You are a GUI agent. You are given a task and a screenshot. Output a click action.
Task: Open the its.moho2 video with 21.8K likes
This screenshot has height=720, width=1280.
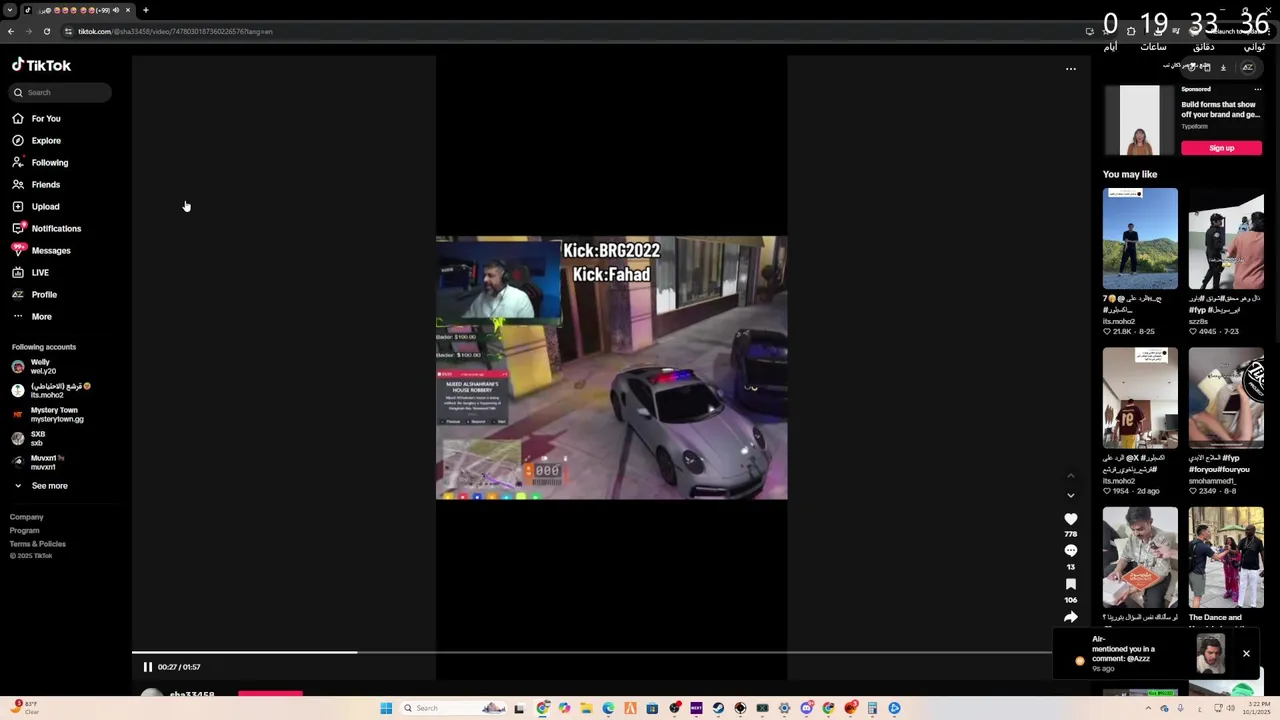click(x=1140, y=238)
